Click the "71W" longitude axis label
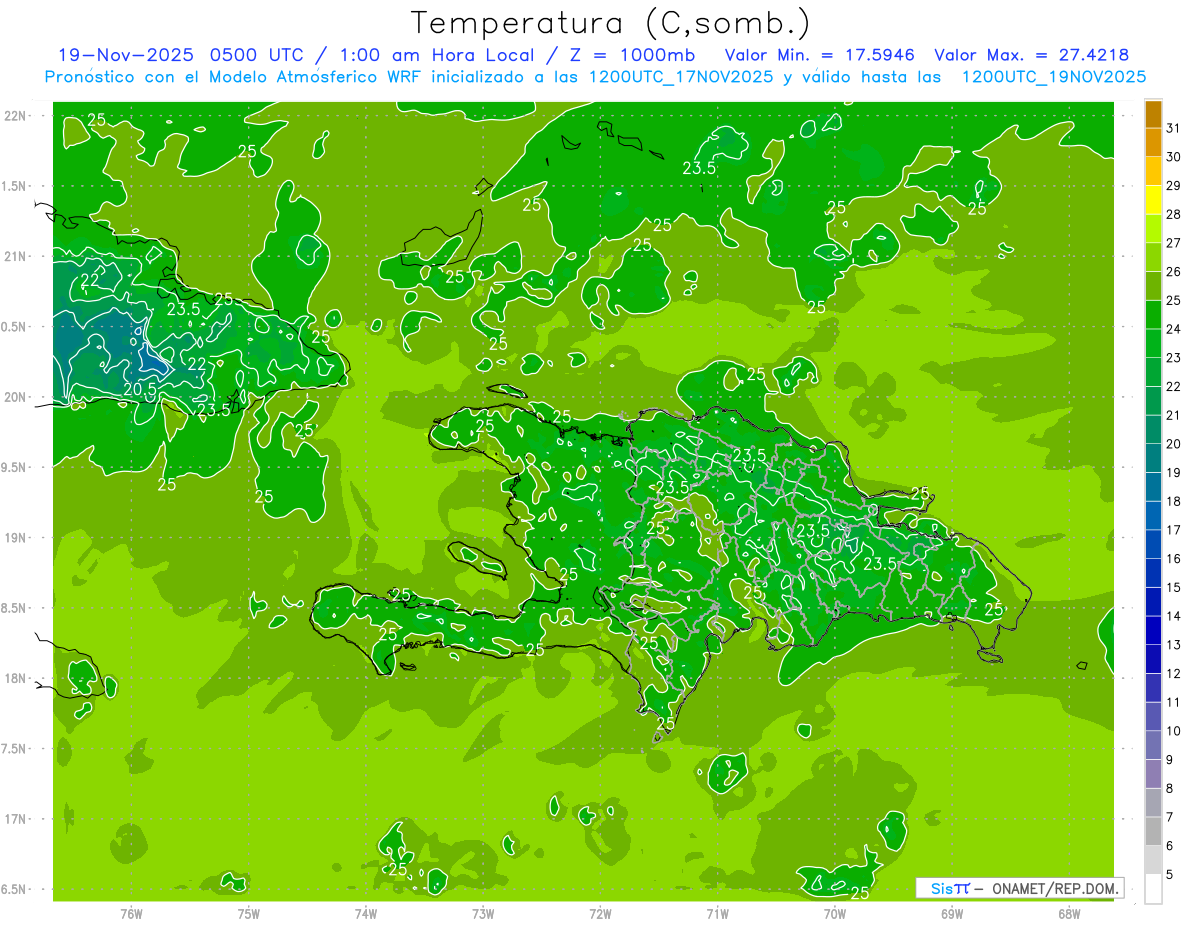Viewport: 1200px width, 927px height. [x=717, y=913]
